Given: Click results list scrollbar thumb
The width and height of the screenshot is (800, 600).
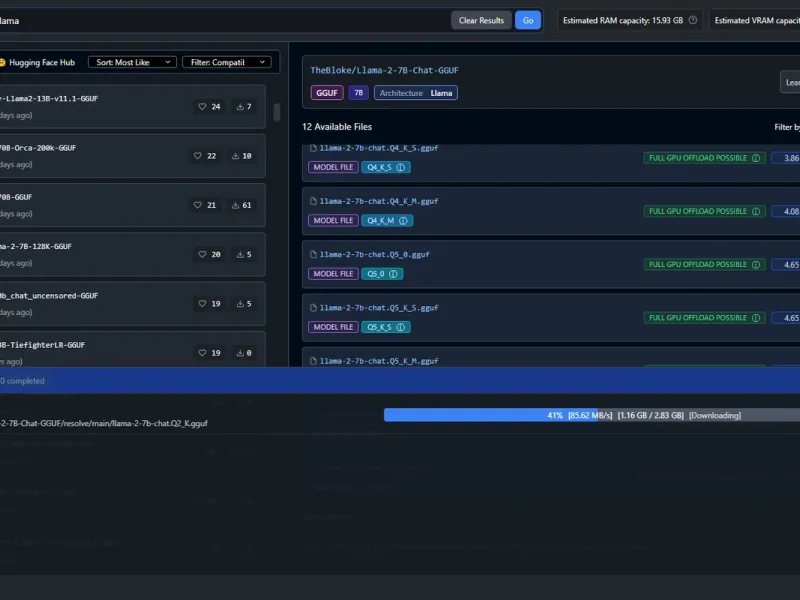Looking at the screenshot, I should (x=277, y=112).
